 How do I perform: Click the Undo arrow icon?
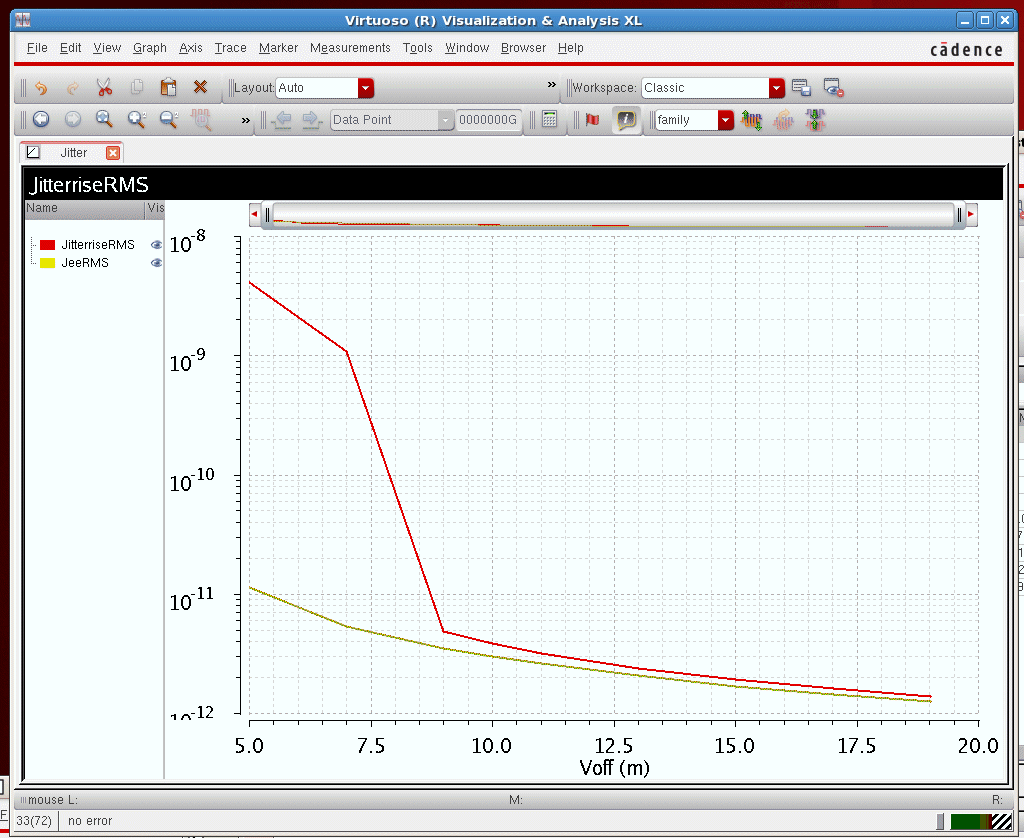pos(40,87)
